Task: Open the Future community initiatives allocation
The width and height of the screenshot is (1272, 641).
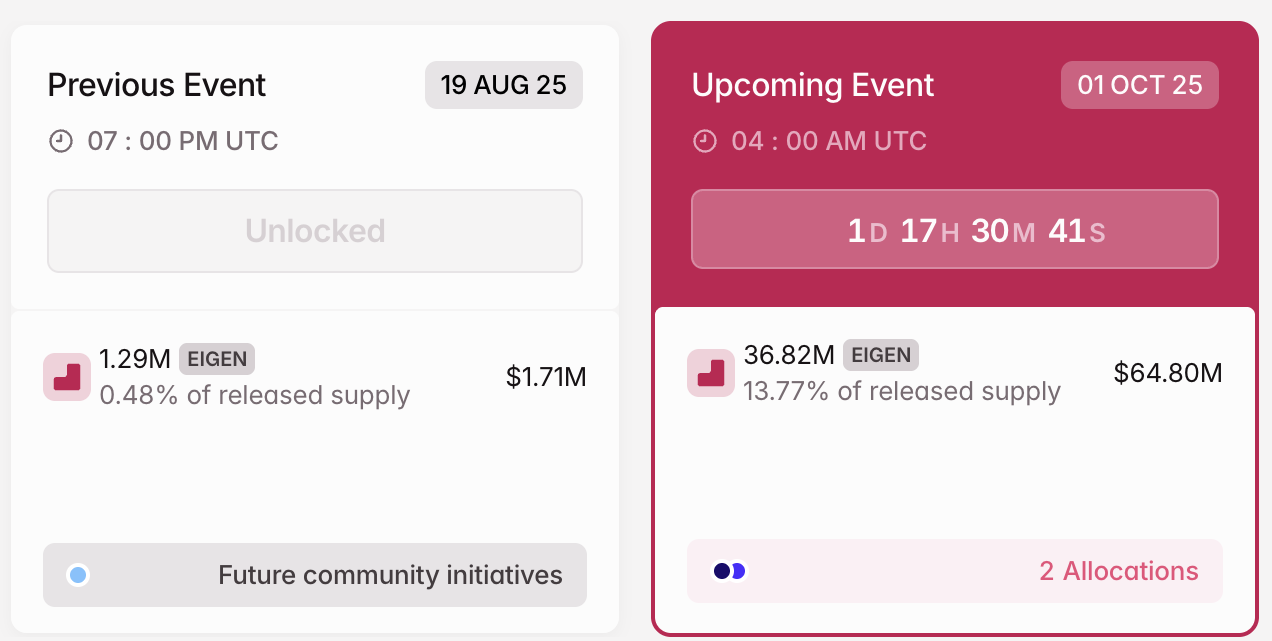Action: 390,575
